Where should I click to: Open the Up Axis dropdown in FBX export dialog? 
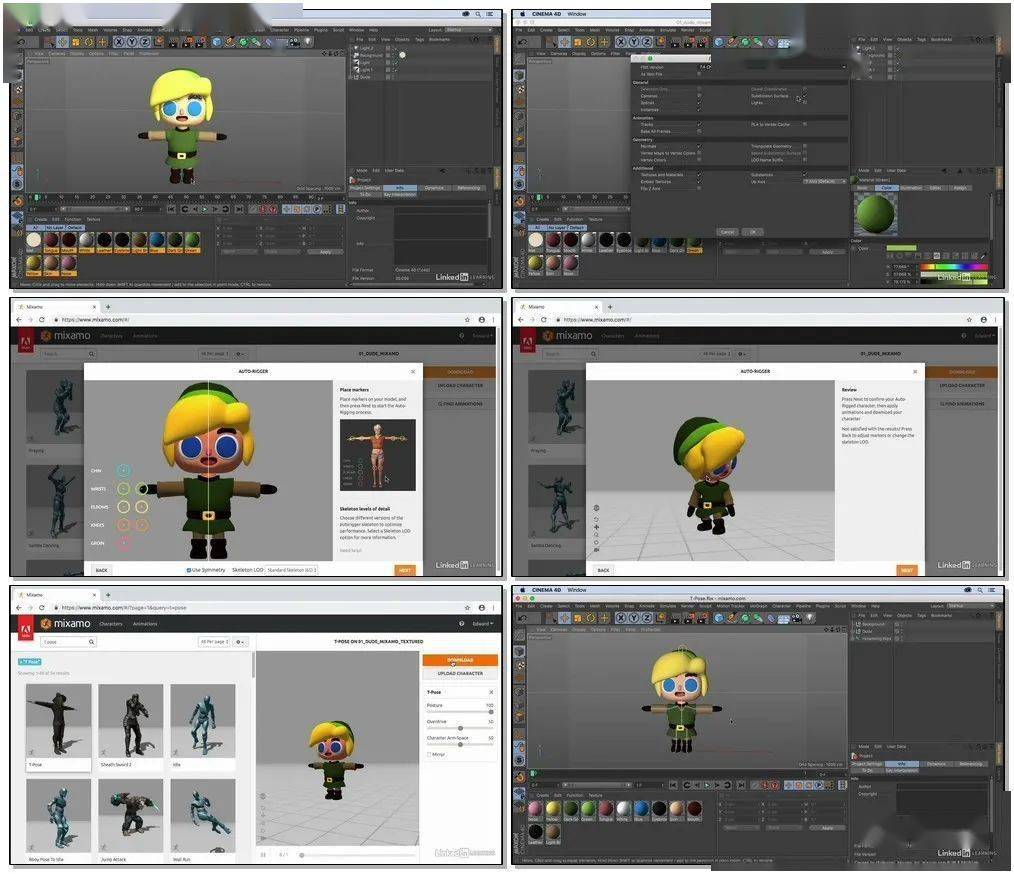click(x=825, y=182)
